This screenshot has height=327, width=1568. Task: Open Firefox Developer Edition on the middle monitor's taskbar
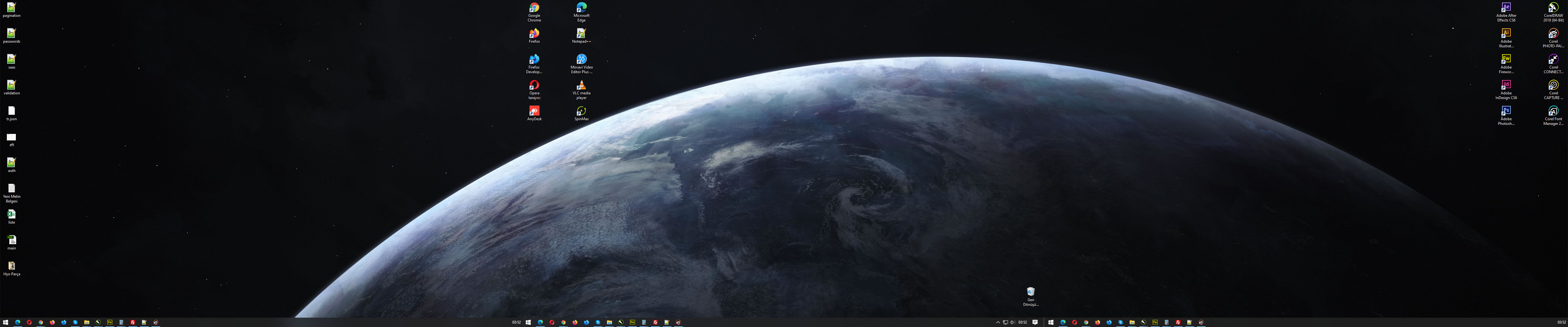pos(586,322)
